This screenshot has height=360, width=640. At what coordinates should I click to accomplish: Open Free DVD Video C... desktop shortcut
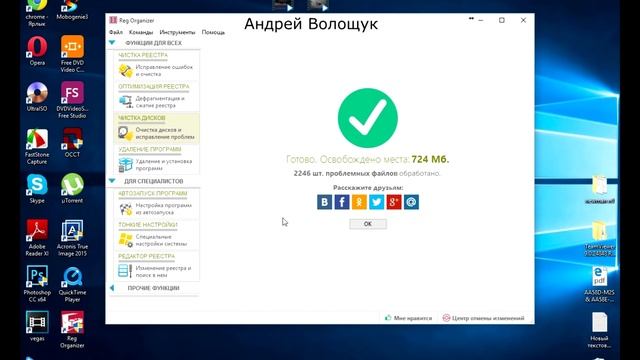[x=72, y=54]
